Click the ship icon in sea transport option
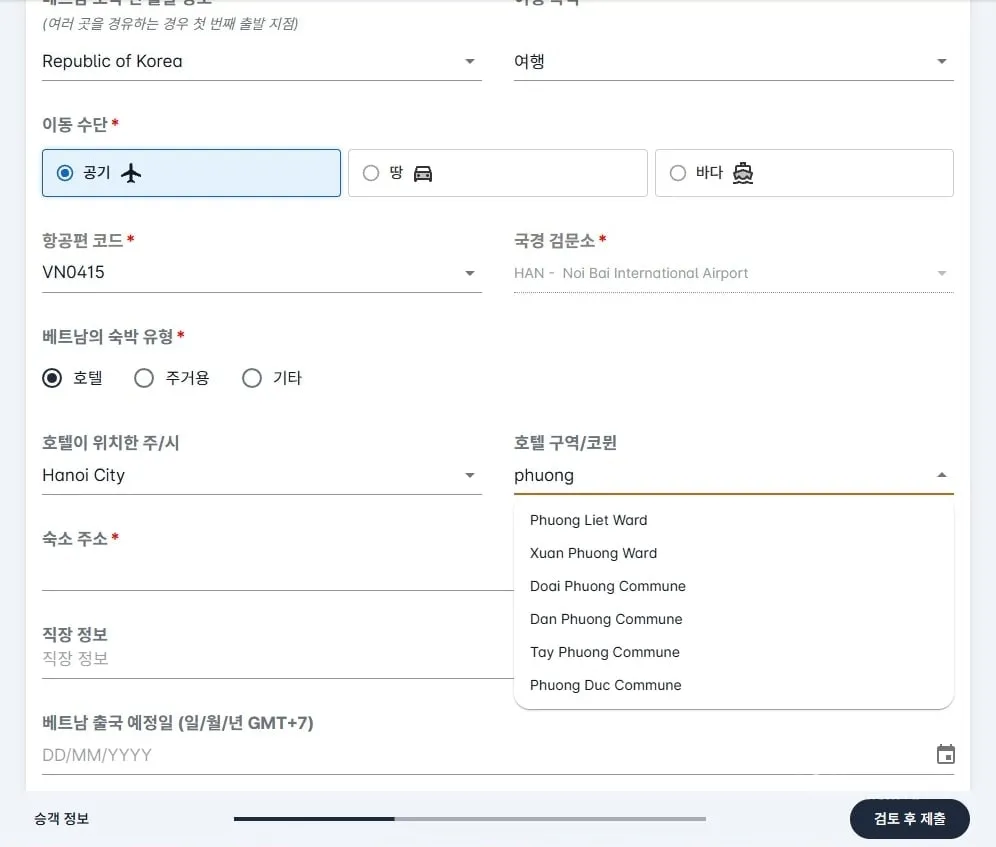This screenshot has width=996, height=847. [x=743, y=173]
